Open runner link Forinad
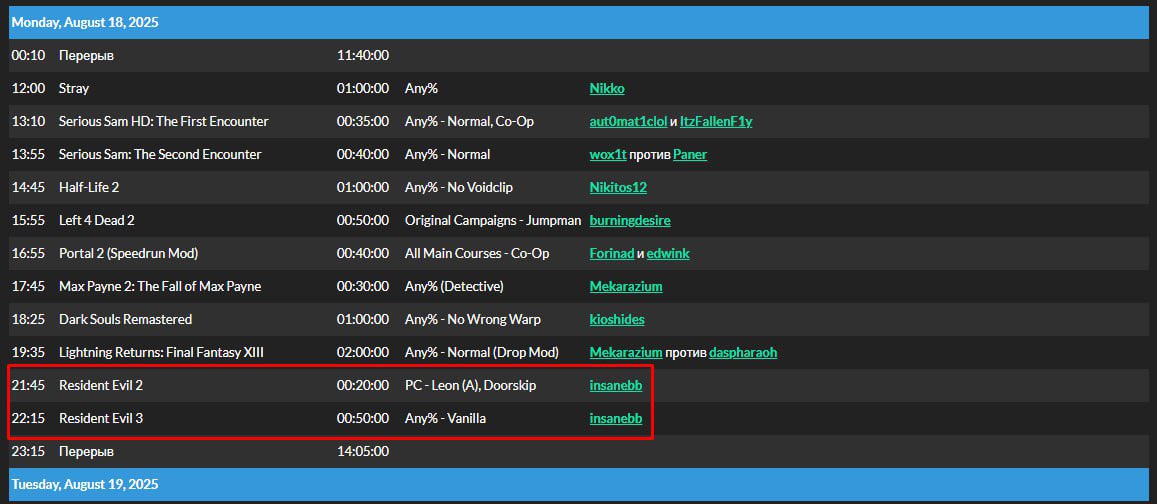 pyautogui.click(x=612, y=254)
